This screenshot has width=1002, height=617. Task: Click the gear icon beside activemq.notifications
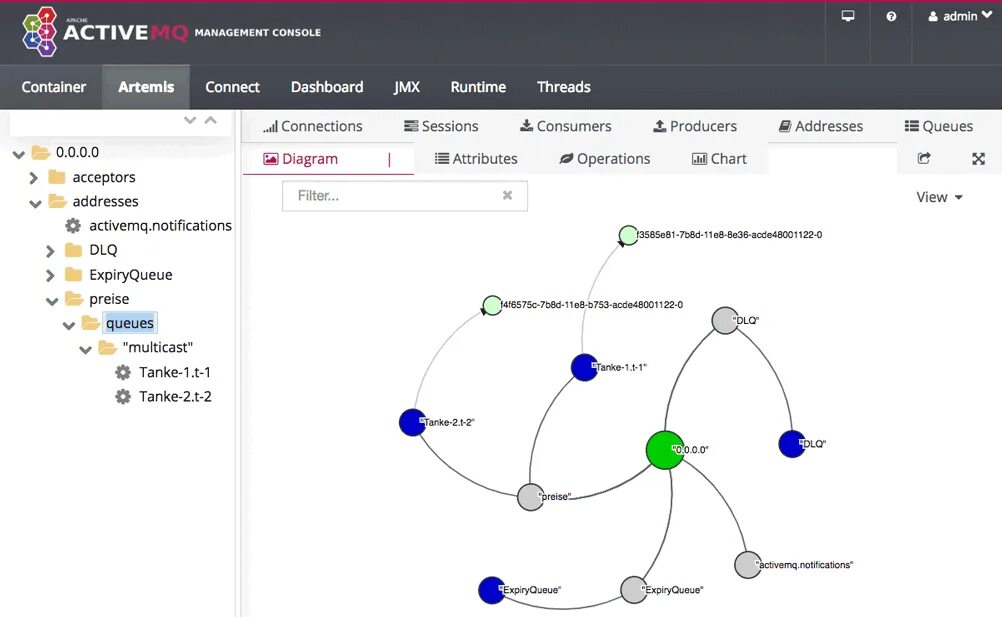pyautogui.click(x=73, y=225)
